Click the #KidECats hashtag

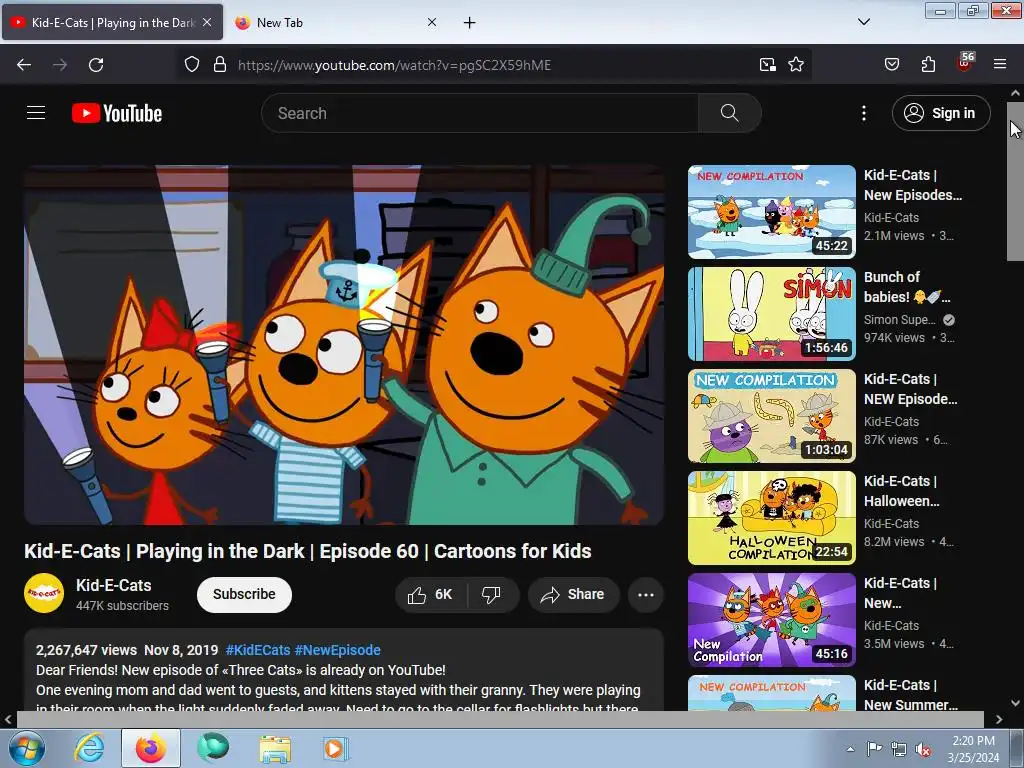pos(257,650)
